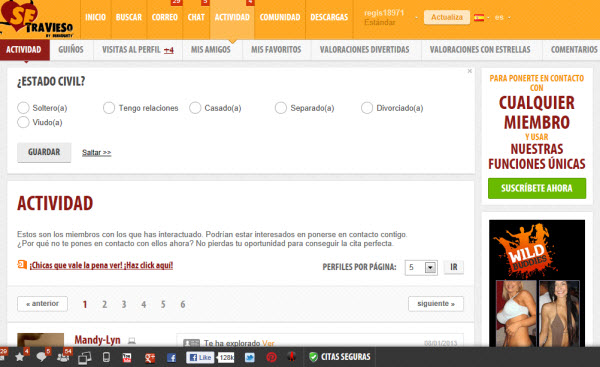Switch to the Mis Amigos tab
The image size is (600, 367).
click(x=210, y=50)
